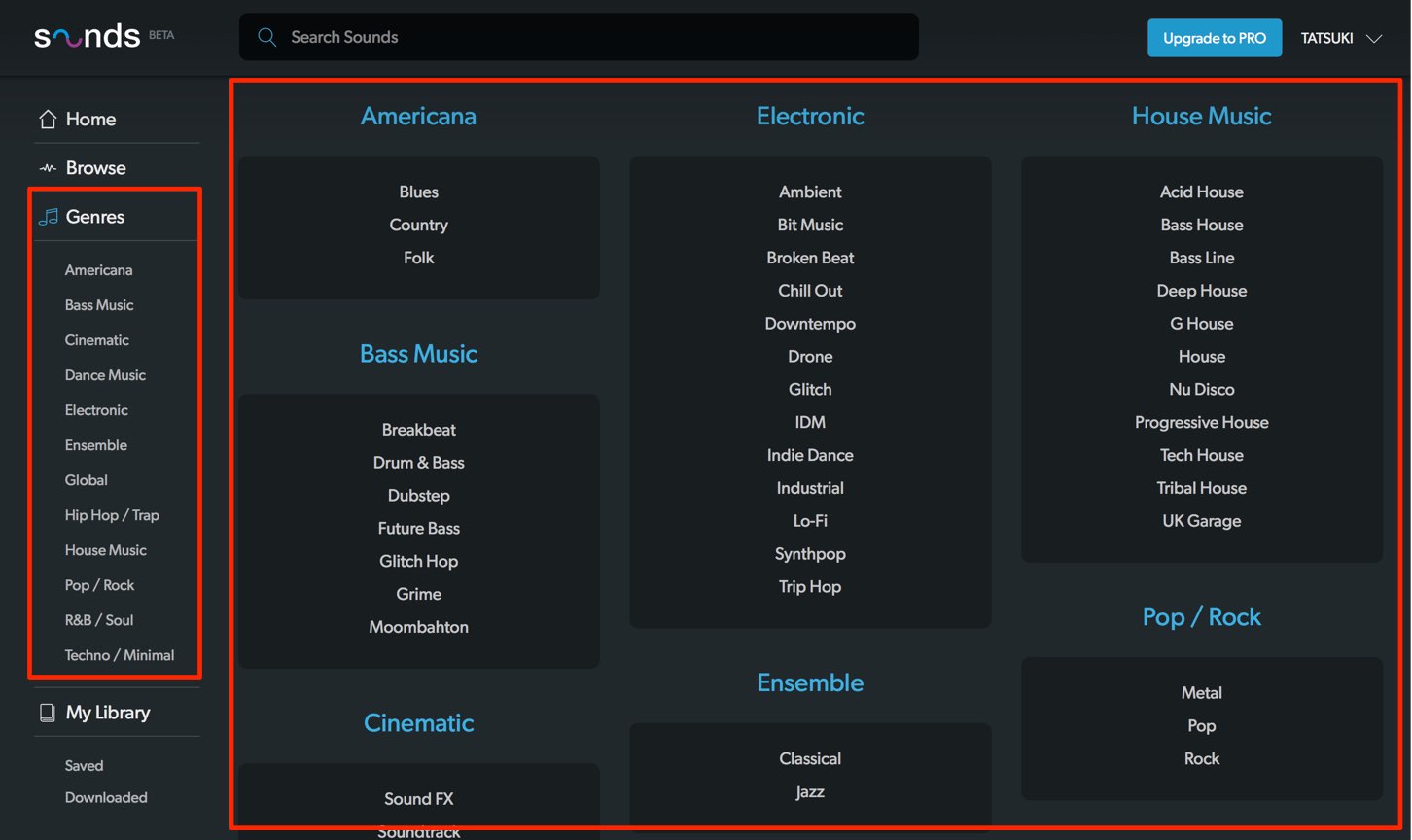The width and height of the screenshot is (1412, 840).
Task: Choose Jazz under Ensemble
Action: click(810, 792)
